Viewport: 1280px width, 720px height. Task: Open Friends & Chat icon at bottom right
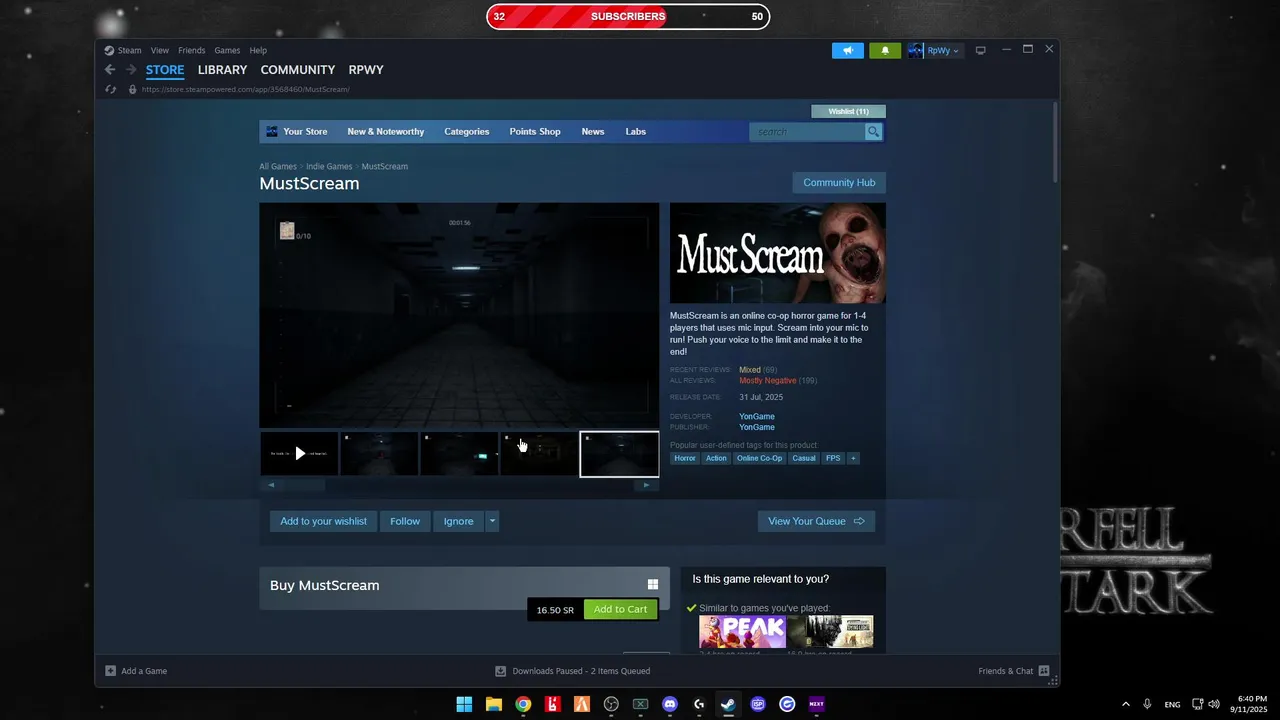pyautogui.click(x=1044, y=671)
